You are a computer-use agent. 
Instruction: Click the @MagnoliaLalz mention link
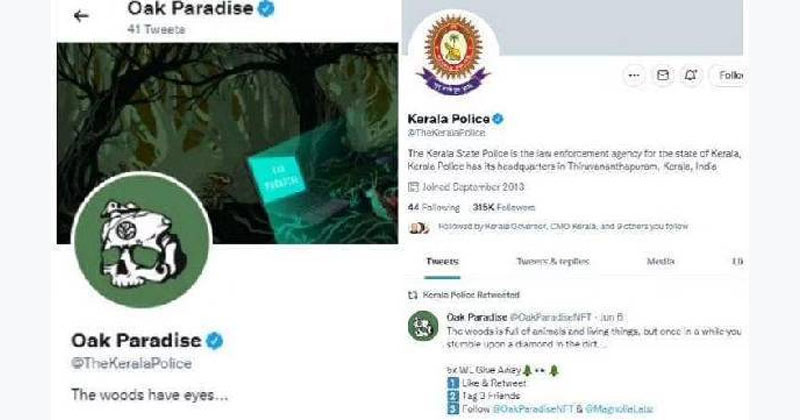pos(619,409)
